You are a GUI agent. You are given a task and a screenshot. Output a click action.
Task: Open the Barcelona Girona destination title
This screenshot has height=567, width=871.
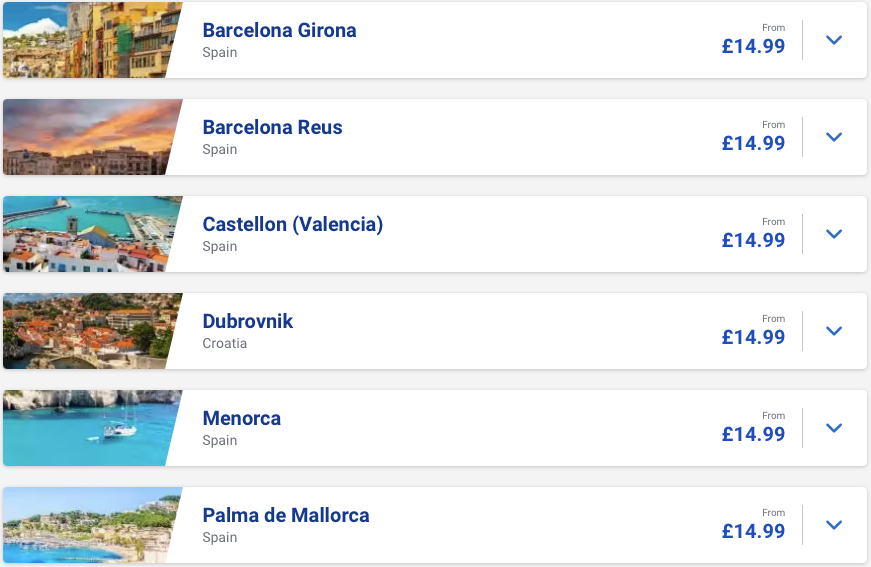point(279,30)
